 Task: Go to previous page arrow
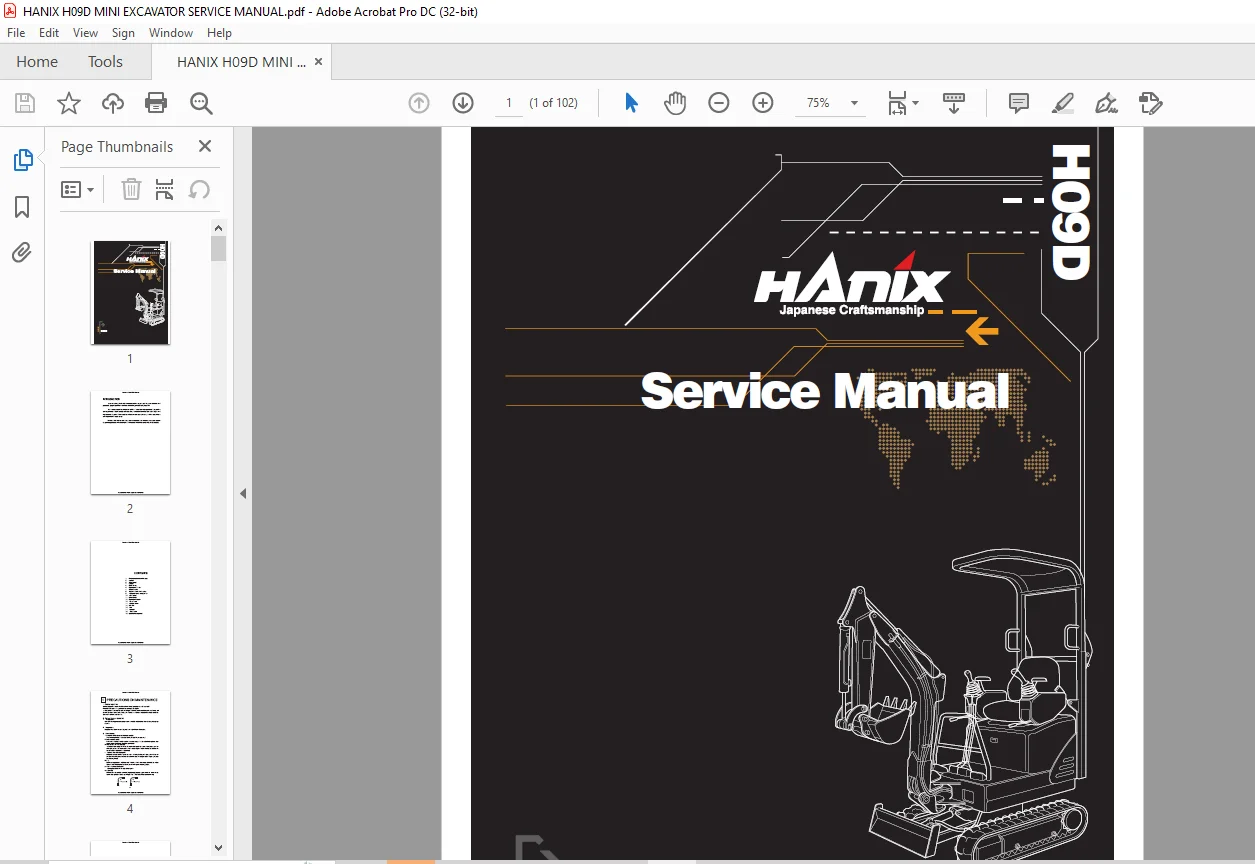click(419, 103)
